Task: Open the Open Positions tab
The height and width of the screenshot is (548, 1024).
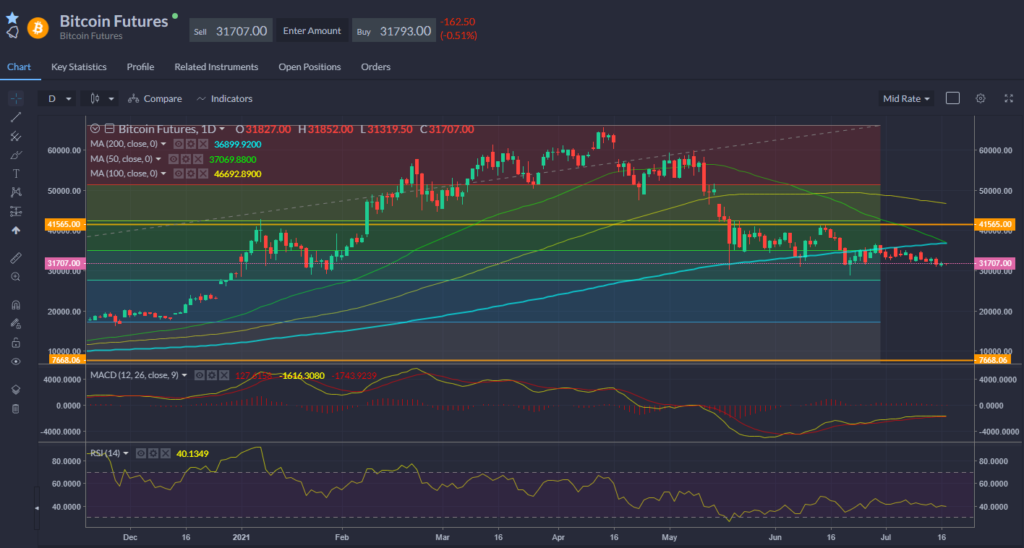Action: click(310, 67)
